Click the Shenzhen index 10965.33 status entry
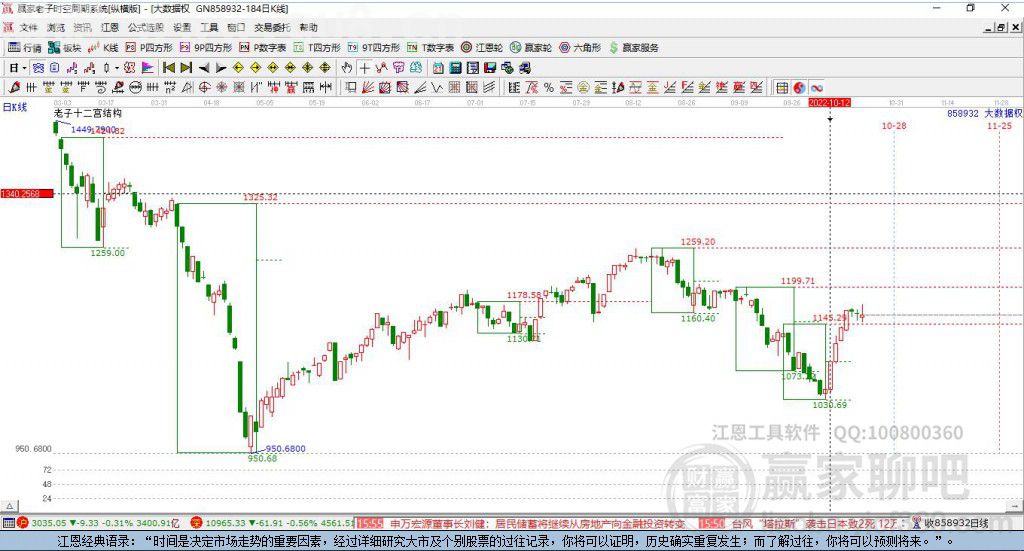This screenshot has height=551, width=1024. click(272, 523)
